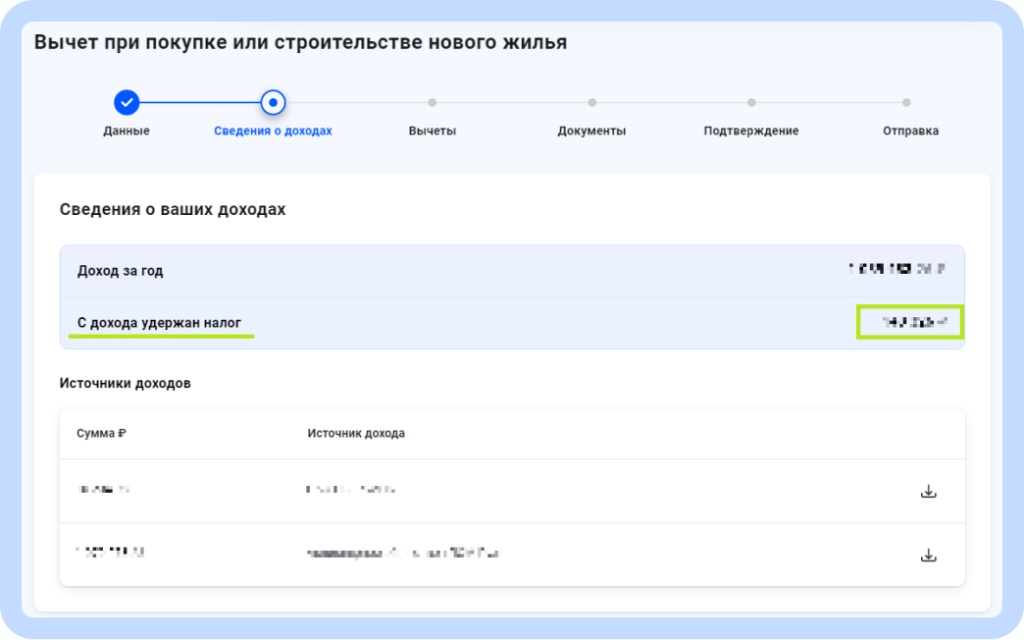Screen dimensions: 1024x640
Task: Click the highlighted withheld tax amount
Action: point(908,322)
